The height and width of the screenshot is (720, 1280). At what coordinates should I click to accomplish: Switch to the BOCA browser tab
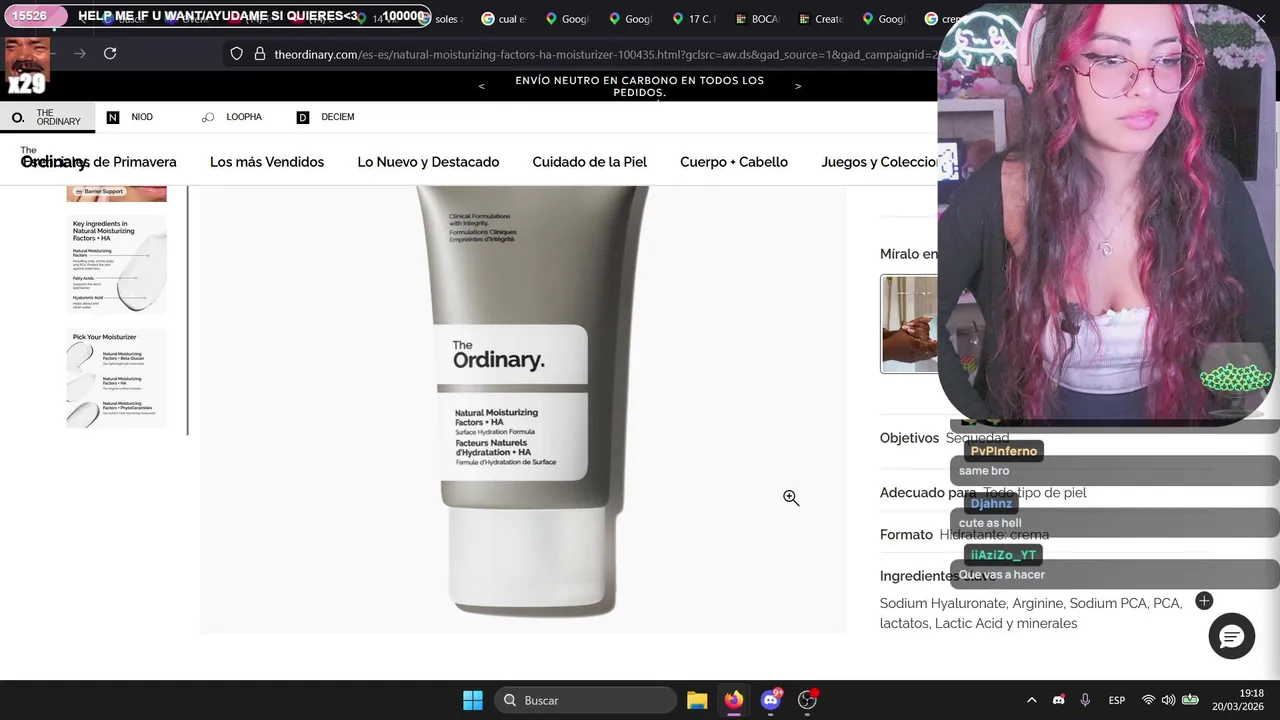757,19
